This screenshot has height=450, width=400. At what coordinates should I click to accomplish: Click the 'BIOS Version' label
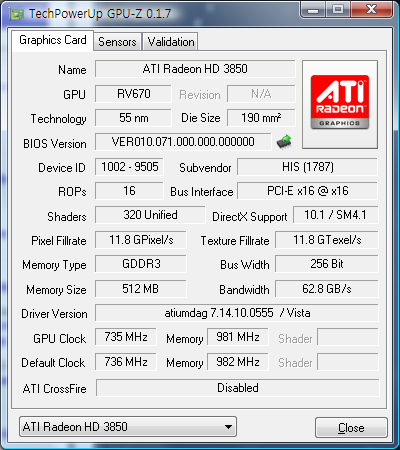point(55,144)
